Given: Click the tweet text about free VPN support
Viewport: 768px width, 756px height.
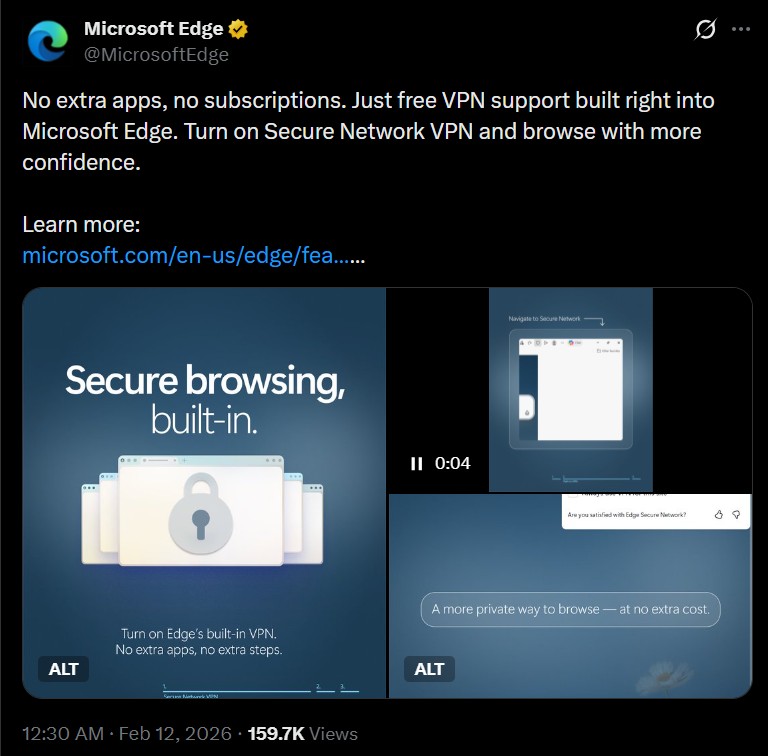Looking at the screenshot, I should 368,131.
